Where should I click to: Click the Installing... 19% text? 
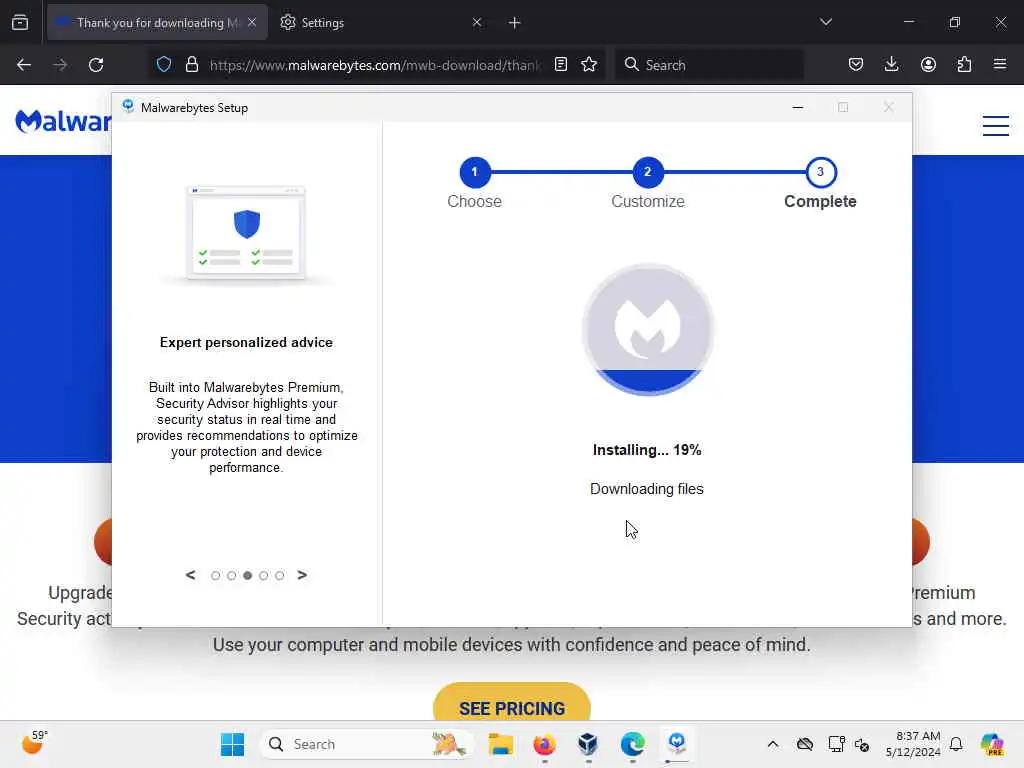coord(647,450)
